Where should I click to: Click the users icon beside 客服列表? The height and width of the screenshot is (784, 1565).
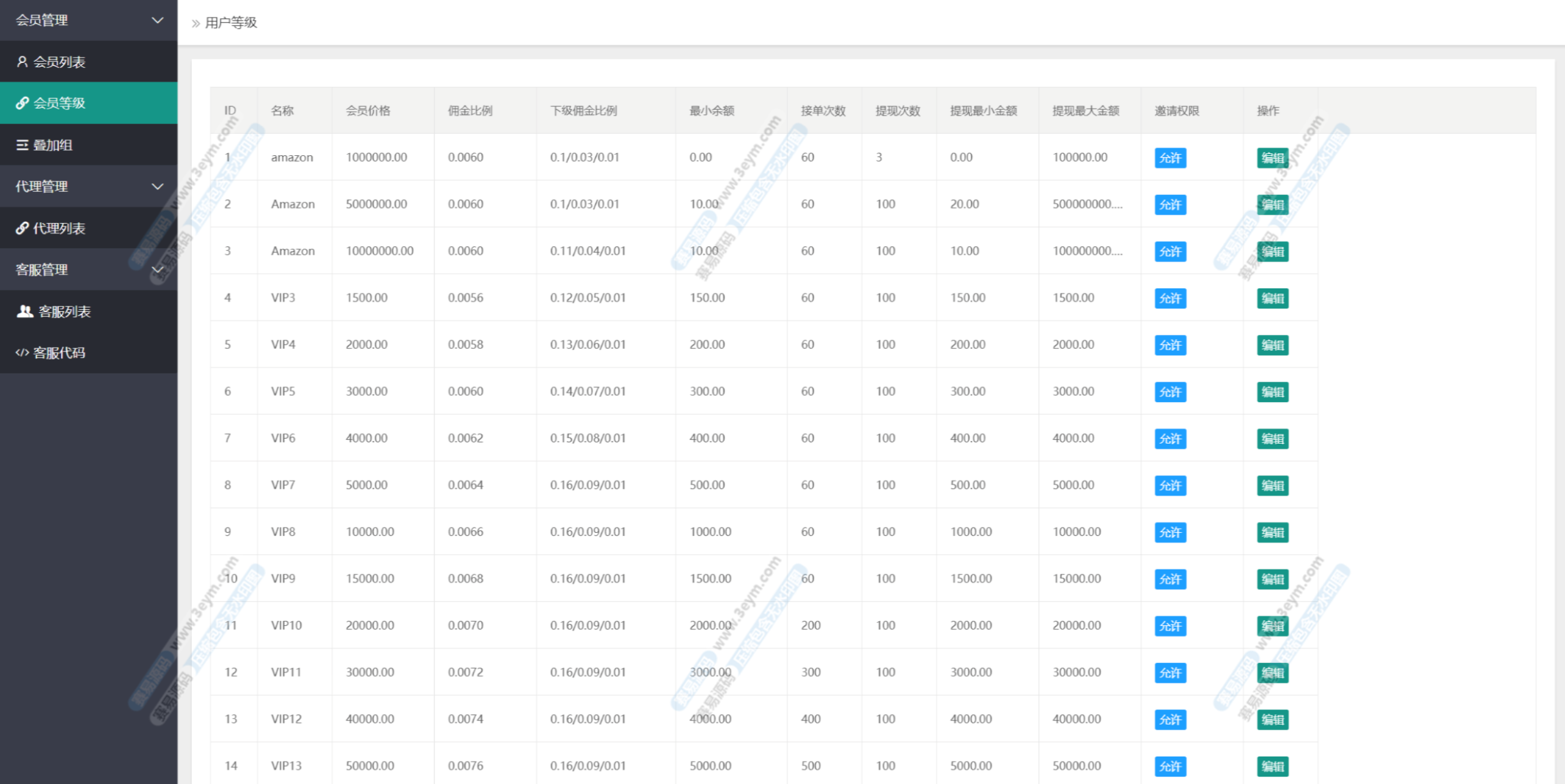(x=24, y=311)
